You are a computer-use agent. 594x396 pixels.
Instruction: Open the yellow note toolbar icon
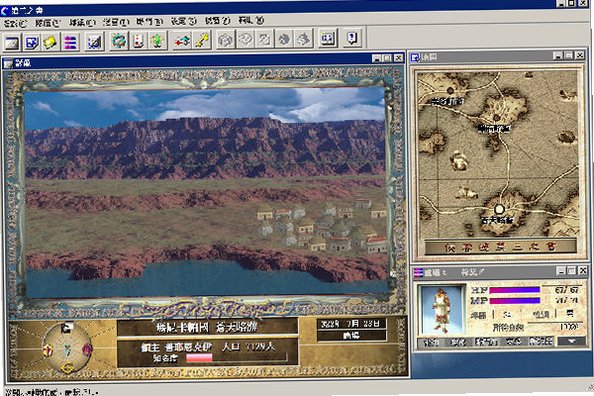tap(51, 42)
